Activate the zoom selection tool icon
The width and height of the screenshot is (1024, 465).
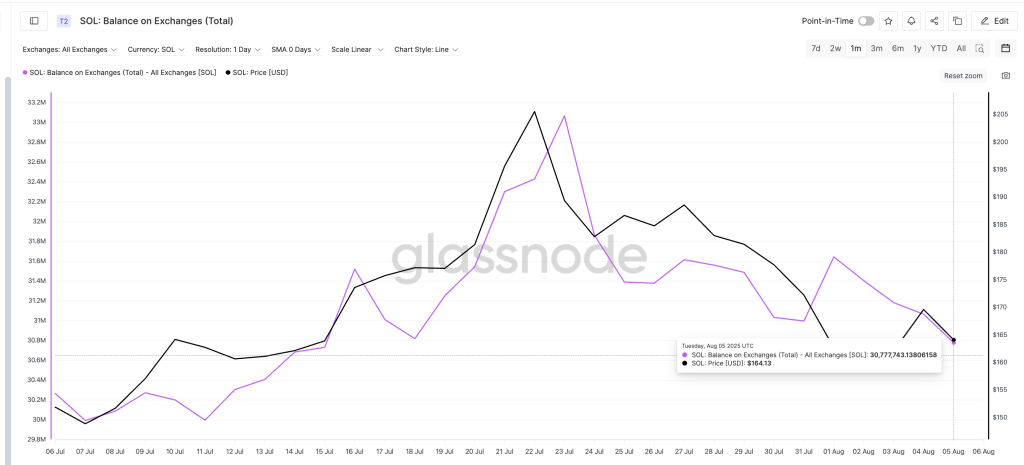[x=980, y=48]
